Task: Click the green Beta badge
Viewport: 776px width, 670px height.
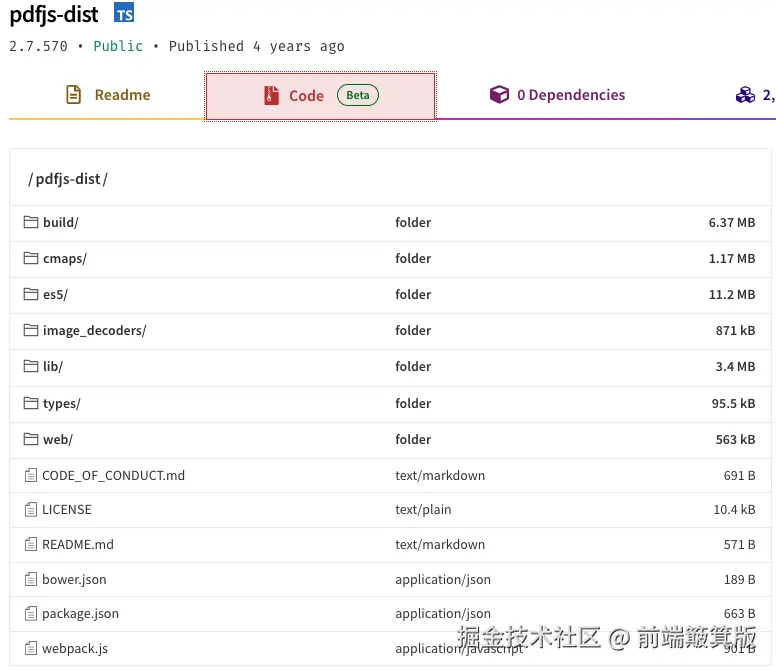Action: coord(358,95)
